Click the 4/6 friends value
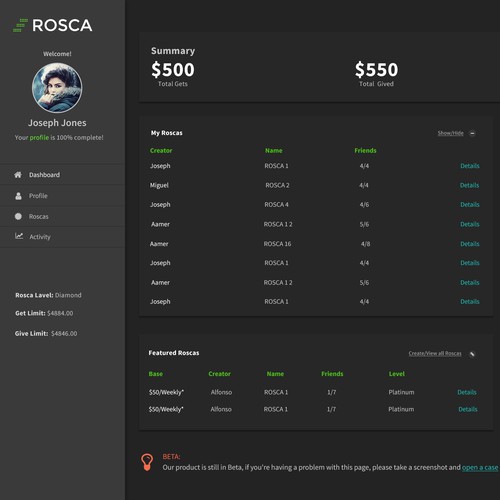 (x=364, y=205)
